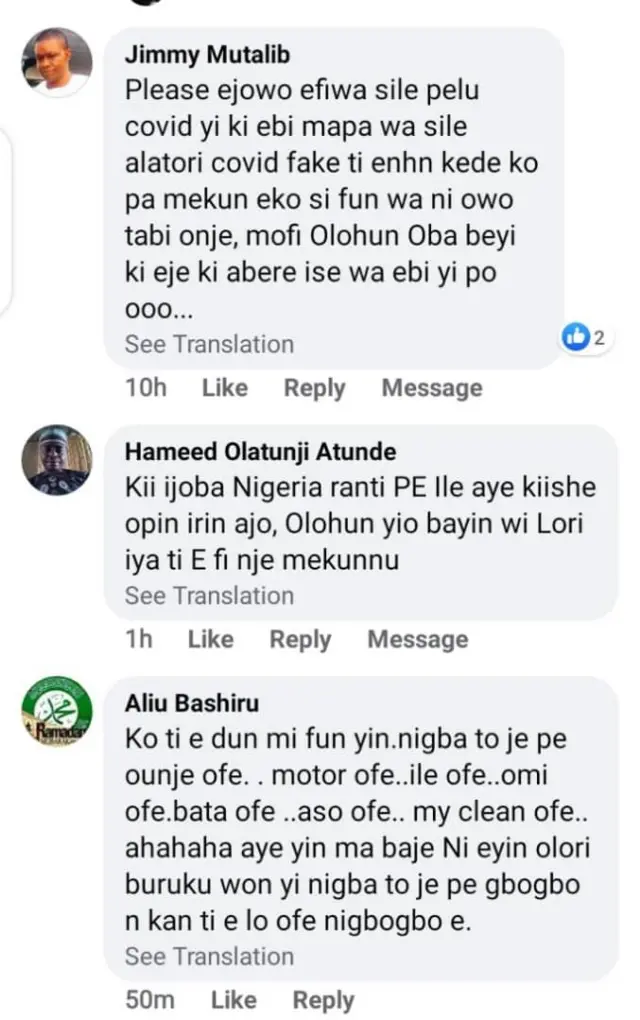Click the 10h timestamp on Jimmy's comment
The height and width of the screenshot is (1020, 640).
point(146,387)
